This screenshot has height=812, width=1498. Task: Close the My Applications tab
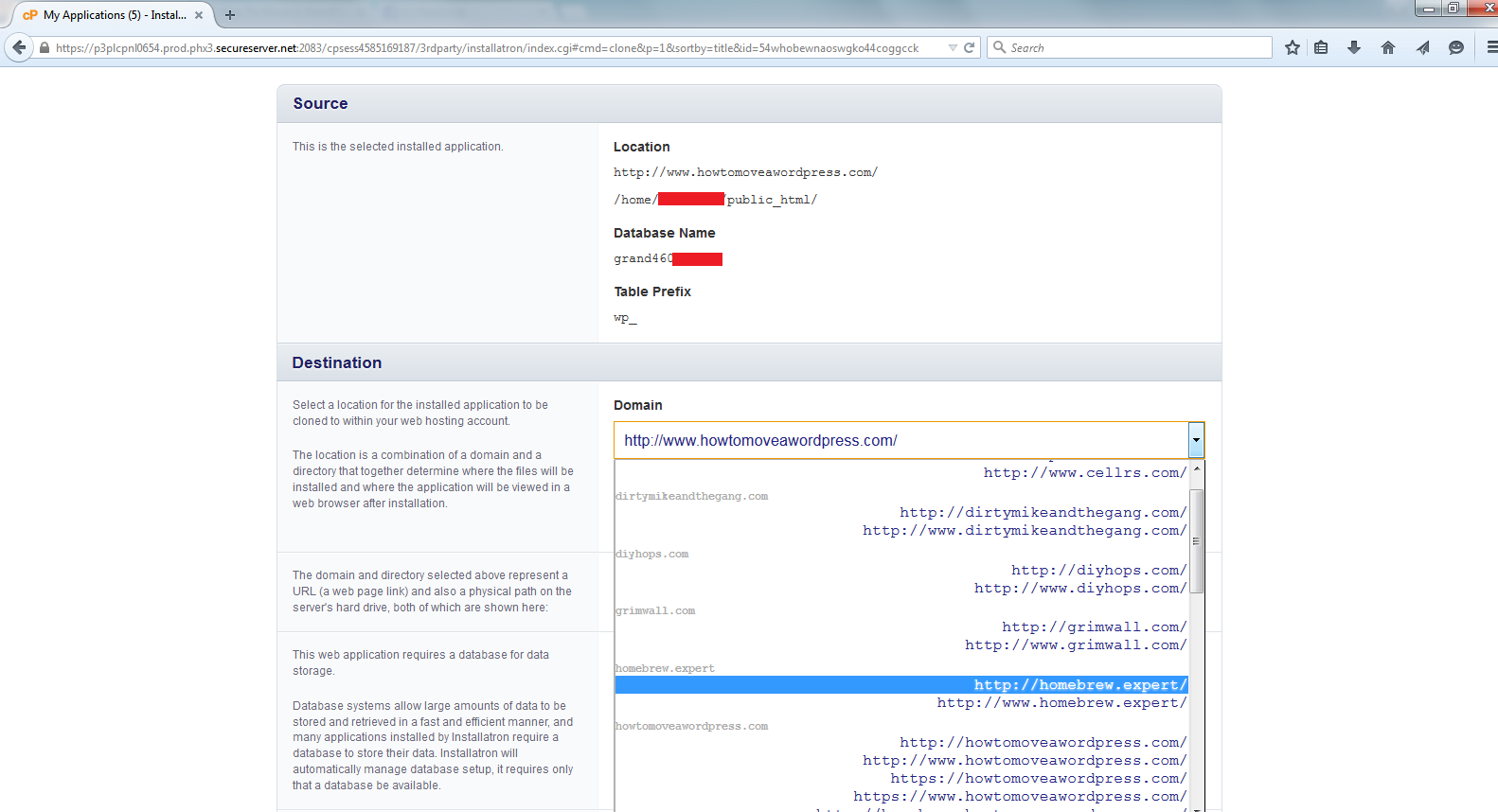pyautogui.click(x=199, y=15)
